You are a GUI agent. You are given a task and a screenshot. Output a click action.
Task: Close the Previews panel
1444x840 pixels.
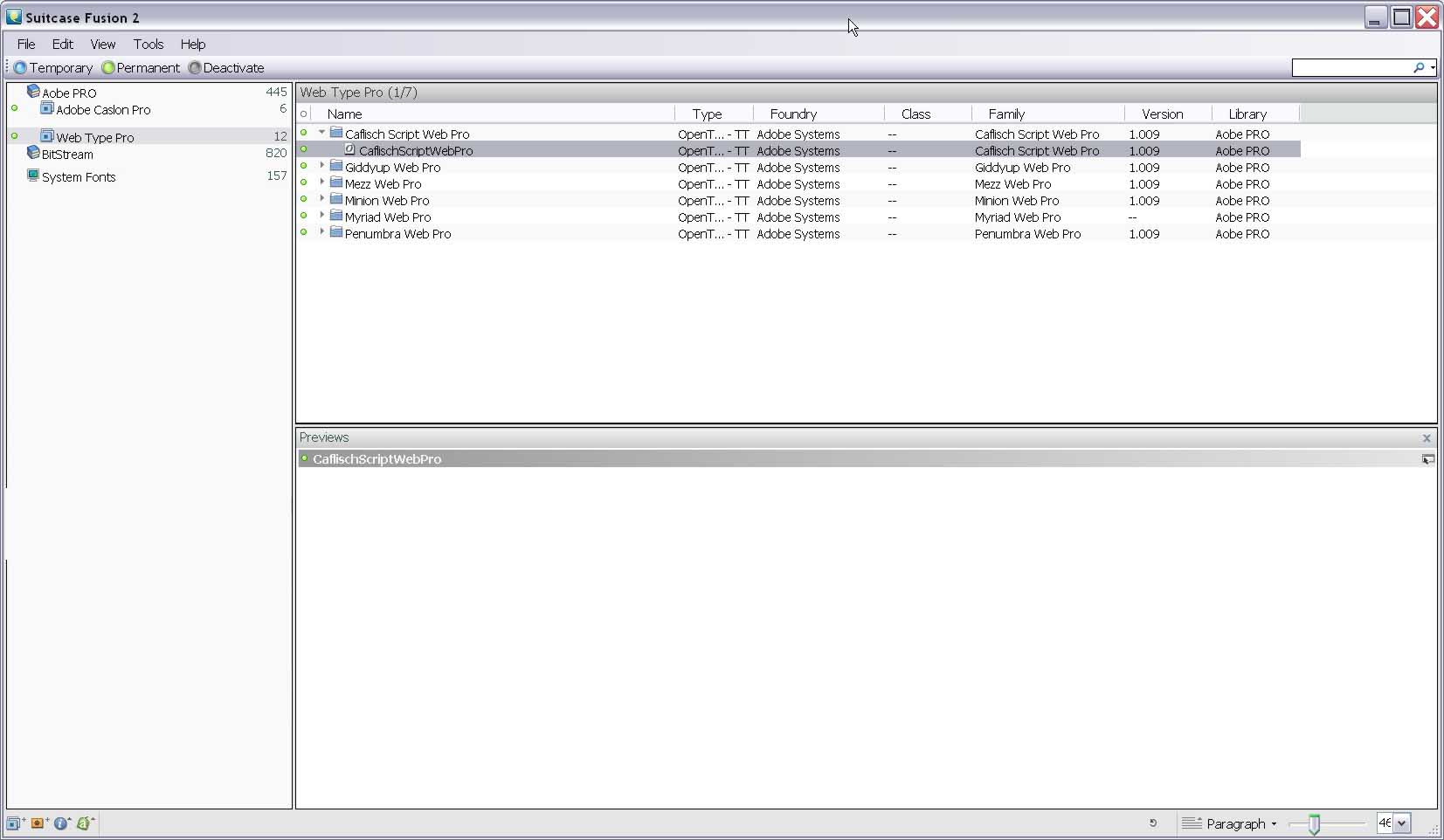click(1427, 438)
